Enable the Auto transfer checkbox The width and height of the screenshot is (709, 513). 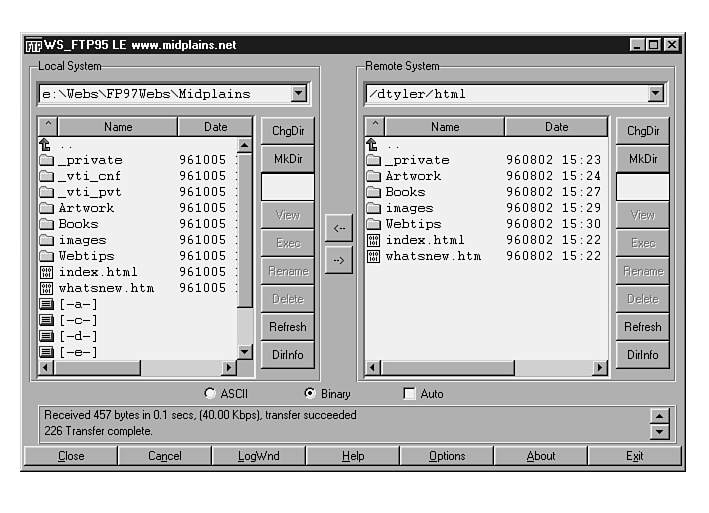tap(409, 394)
